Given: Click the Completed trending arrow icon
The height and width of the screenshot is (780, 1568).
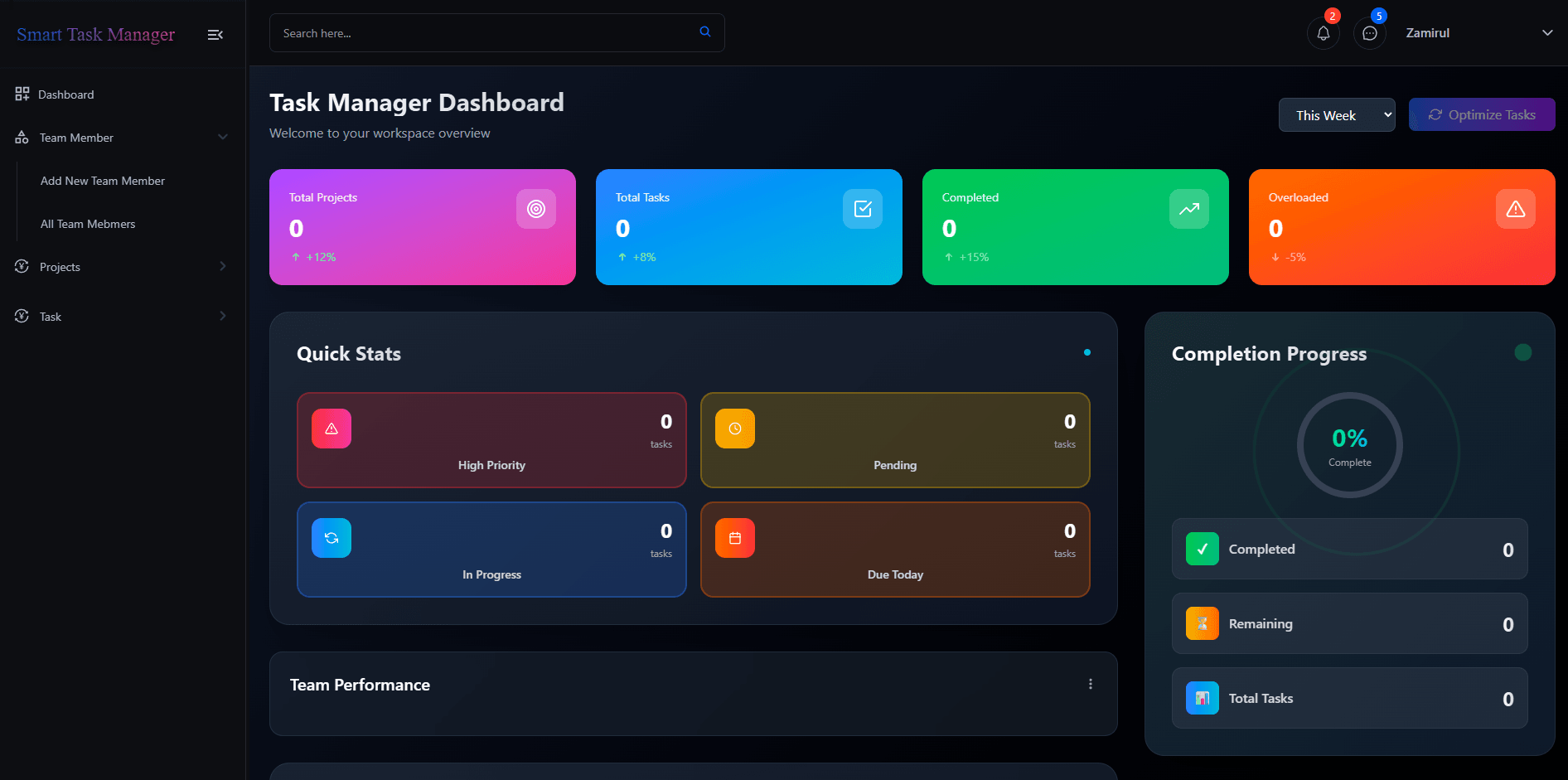Looking at the screenshot, I should pos(1188,209).
